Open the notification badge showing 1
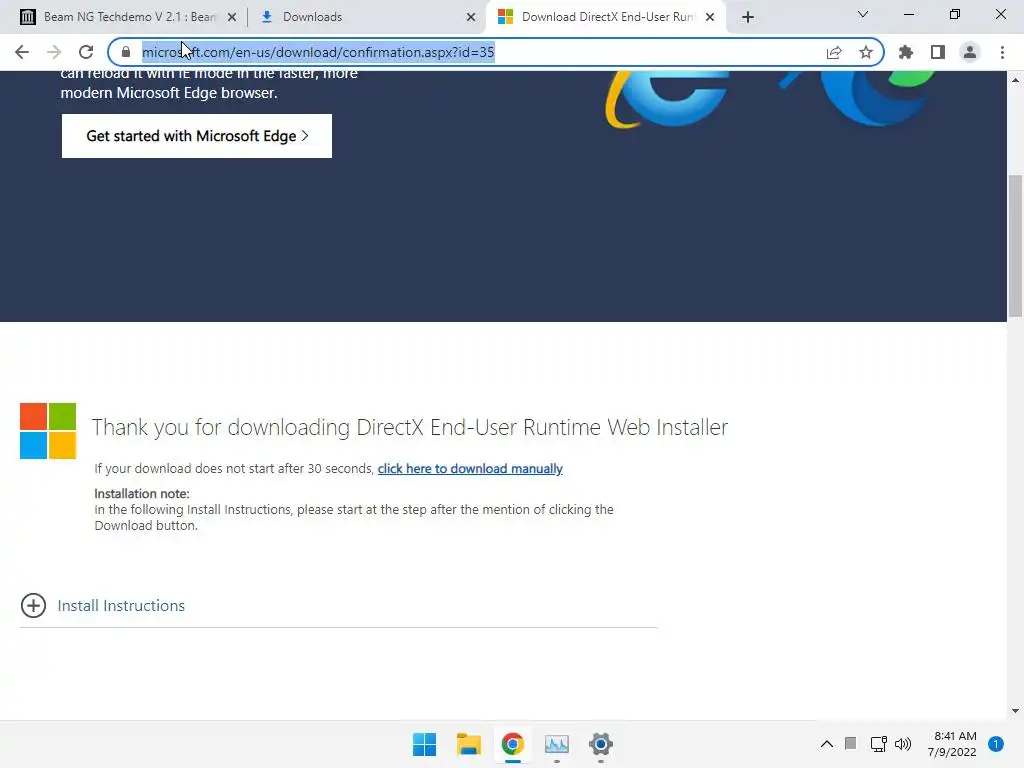Image resolution: width=1024 pixels, height=768 pixels. pyautogui.click(x=996, y=744)
